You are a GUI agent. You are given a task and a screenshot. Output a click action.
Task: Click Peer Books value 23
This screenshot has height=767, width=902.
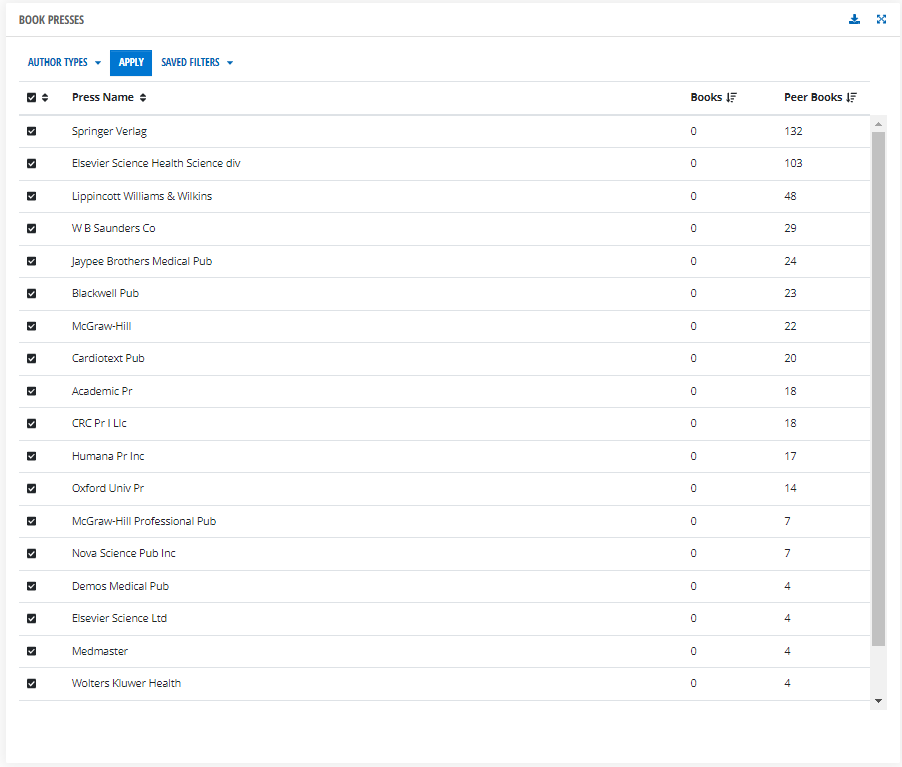tap(790, 293)
